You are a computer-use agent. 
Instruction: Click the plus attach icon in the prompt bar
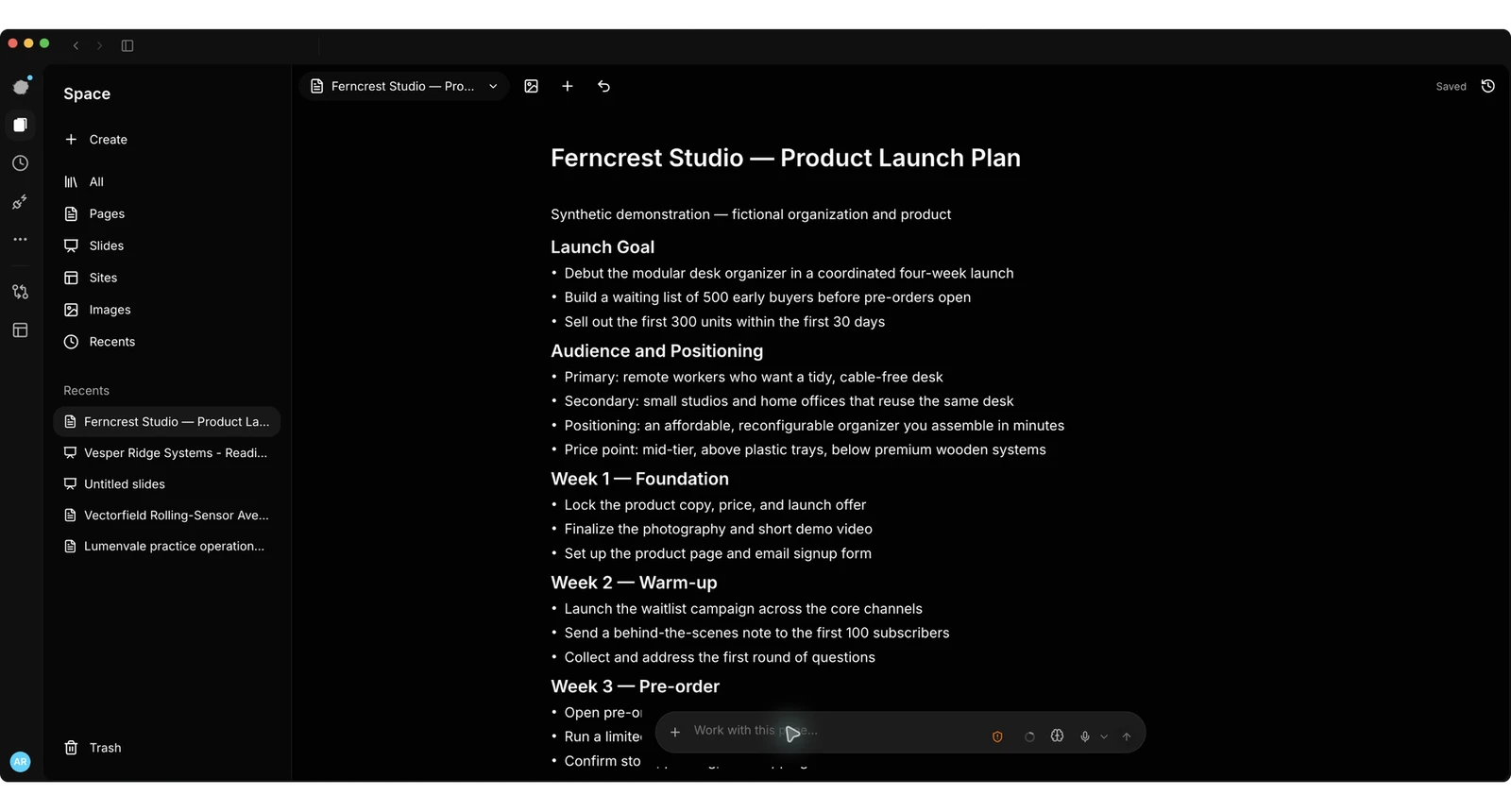coord(675,733)
